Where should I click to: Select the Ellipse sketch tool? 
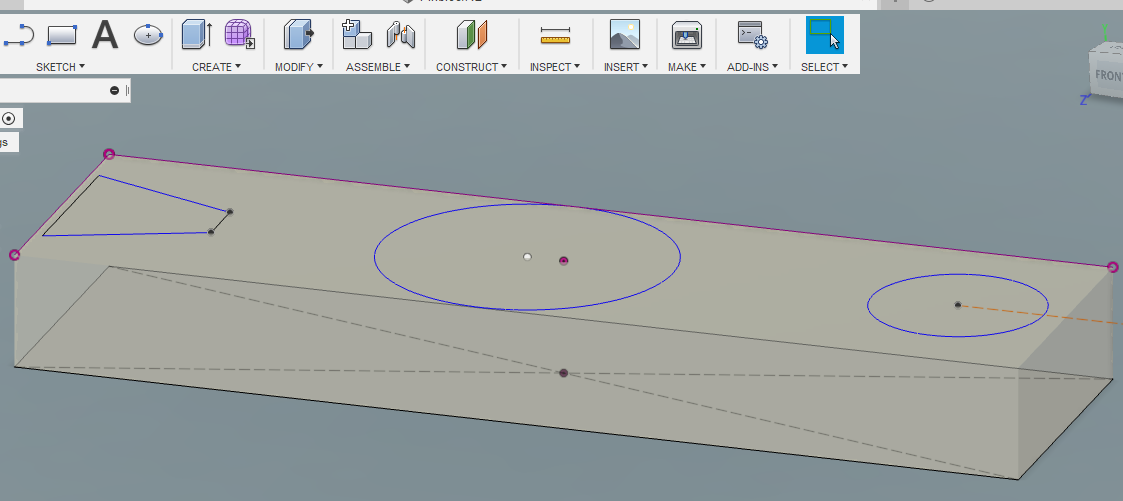[148, 34]
